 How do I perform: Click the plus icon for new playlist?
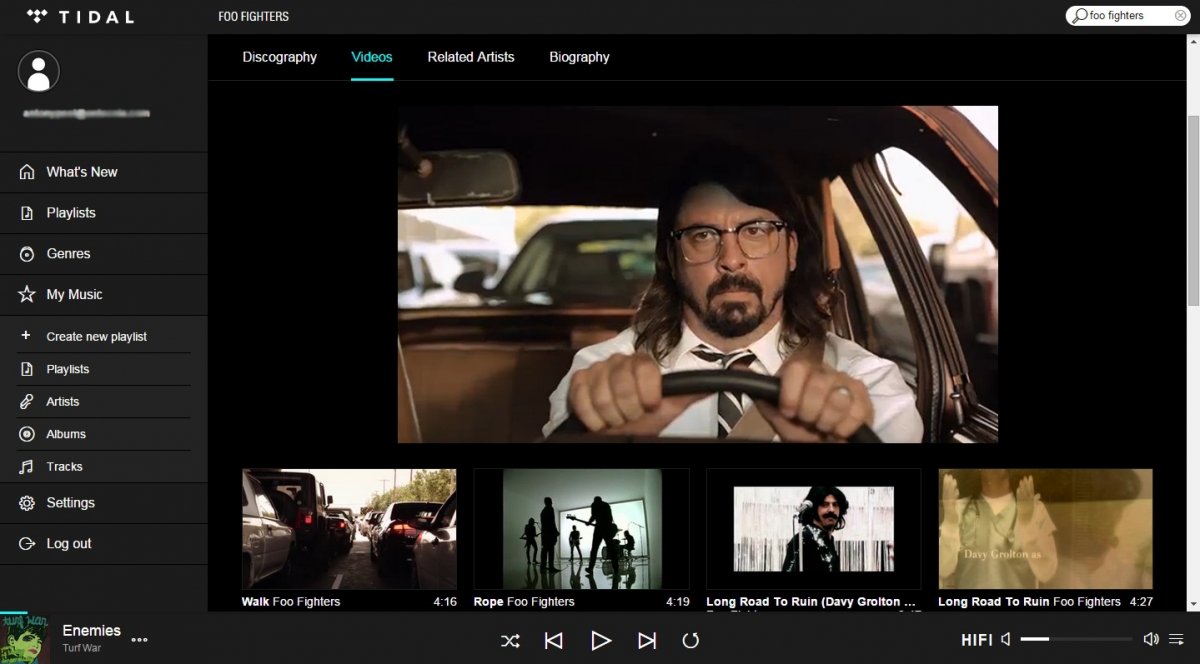26,336
